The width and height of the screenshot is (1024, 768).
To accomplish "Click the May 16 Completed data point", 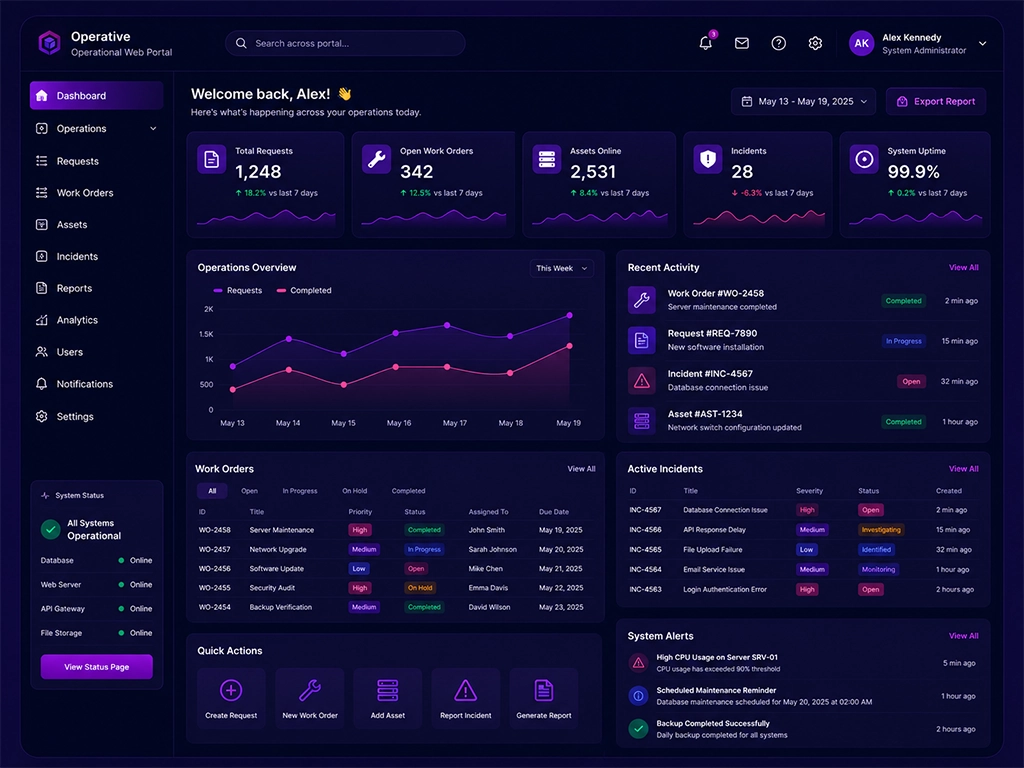I will [x=396, y=367].
